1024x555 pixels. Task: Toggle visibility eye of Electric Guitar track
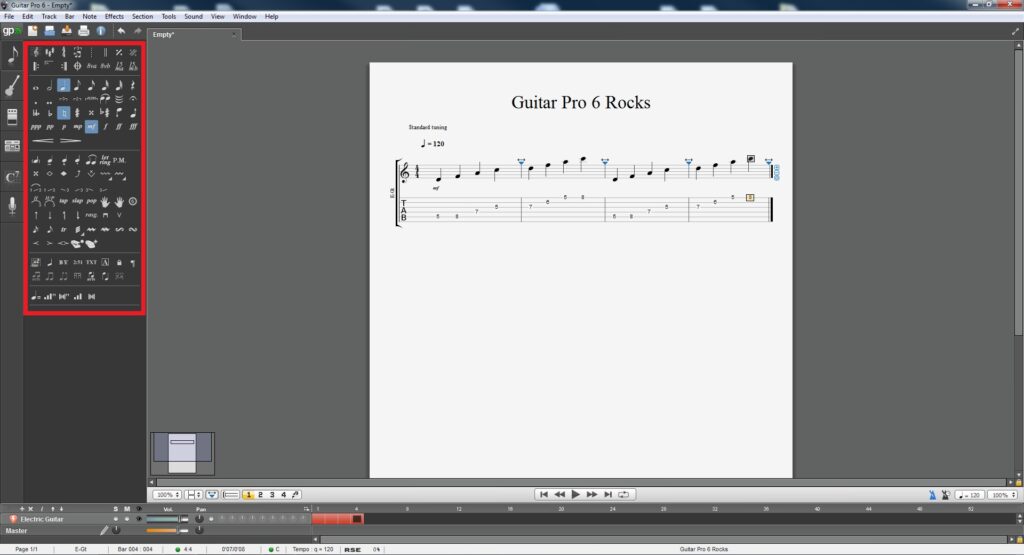[x=138, y=519]
